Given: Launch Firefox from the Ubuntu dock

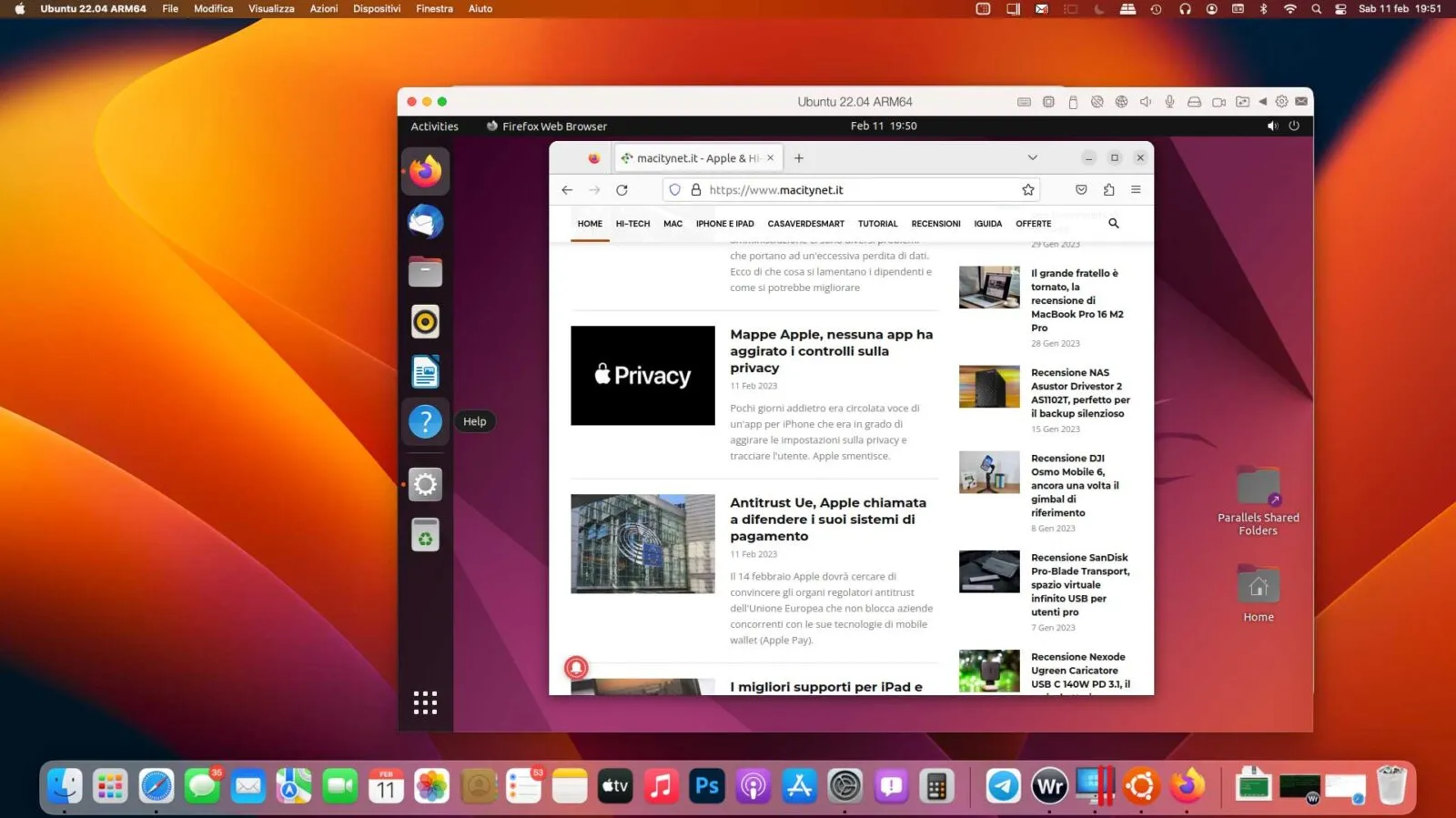Looking at the screenshot, I should pyautogui.click(x=425, y=171).
